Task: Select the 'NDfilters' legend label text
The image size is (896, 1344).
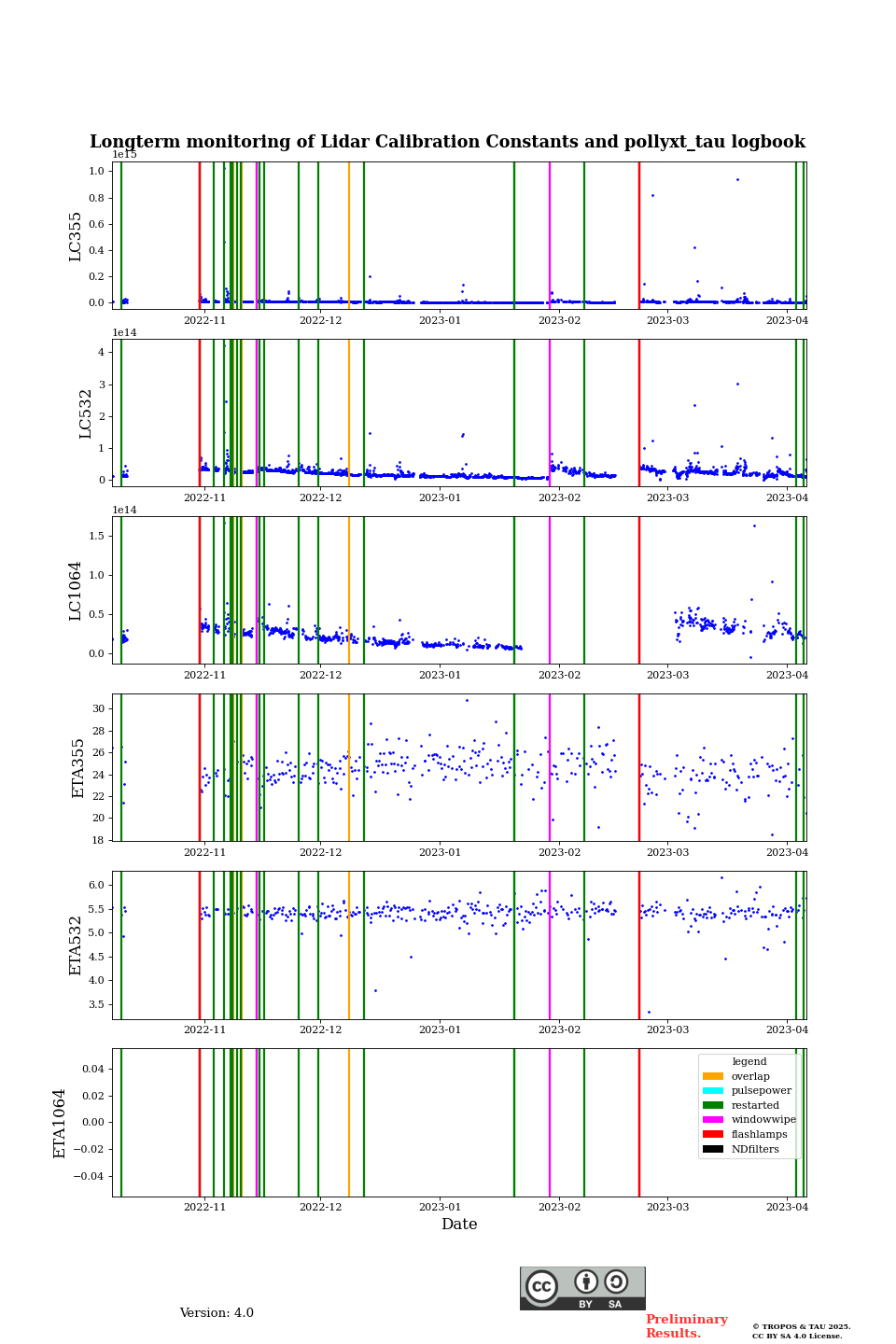Action: point(755,1149)
